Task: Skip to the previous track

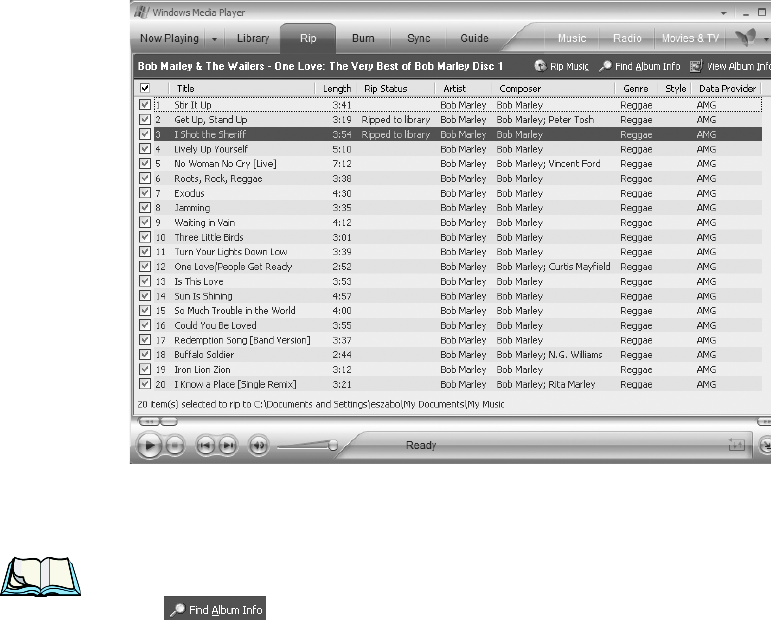Action: click(205, 445)
